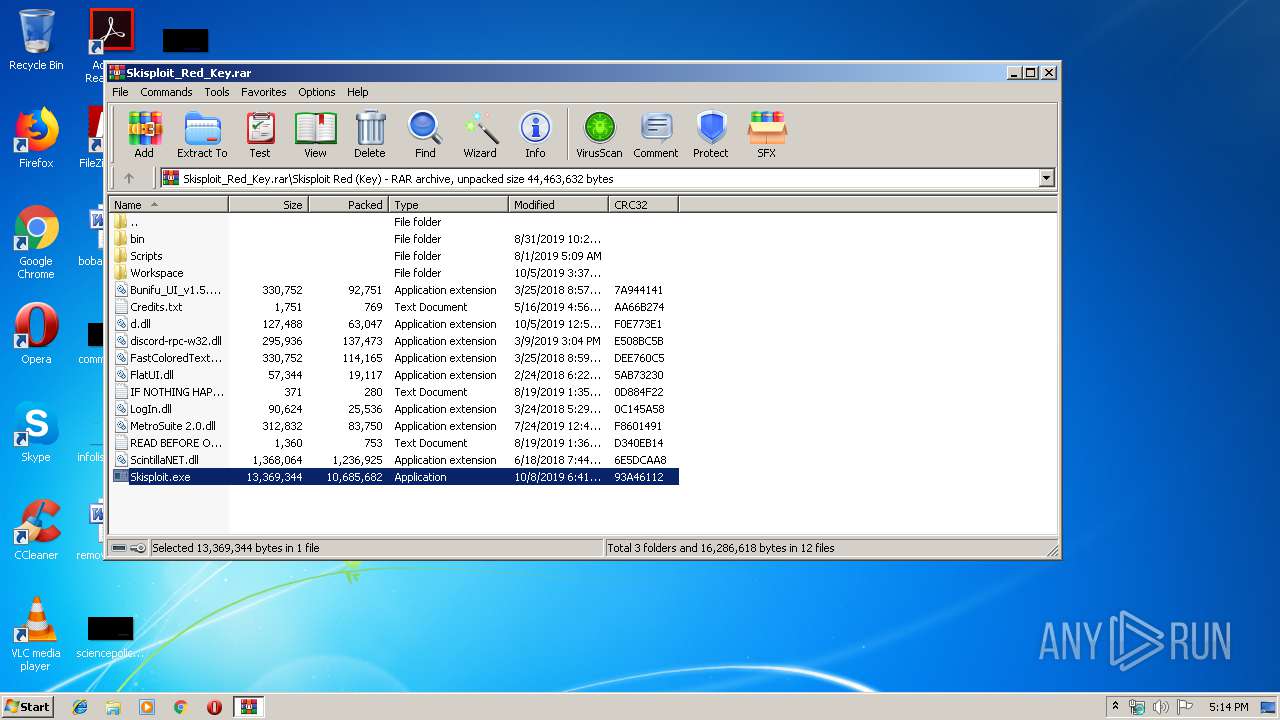The height and width of the screenshot is (720, 1280).
Task: Click the Start button
Action: [x=28, y=707]
